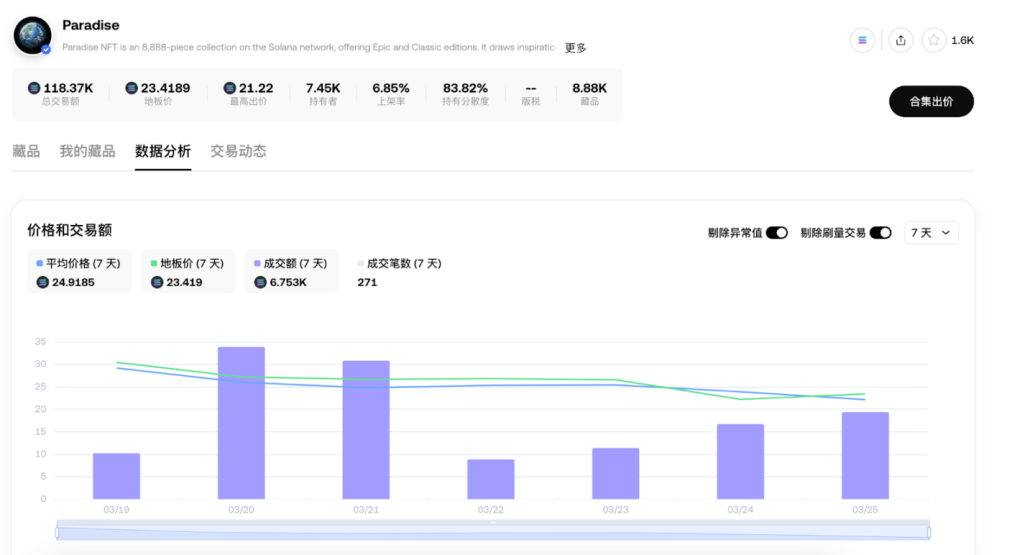Click the star favorite icon

coord(934,40)
